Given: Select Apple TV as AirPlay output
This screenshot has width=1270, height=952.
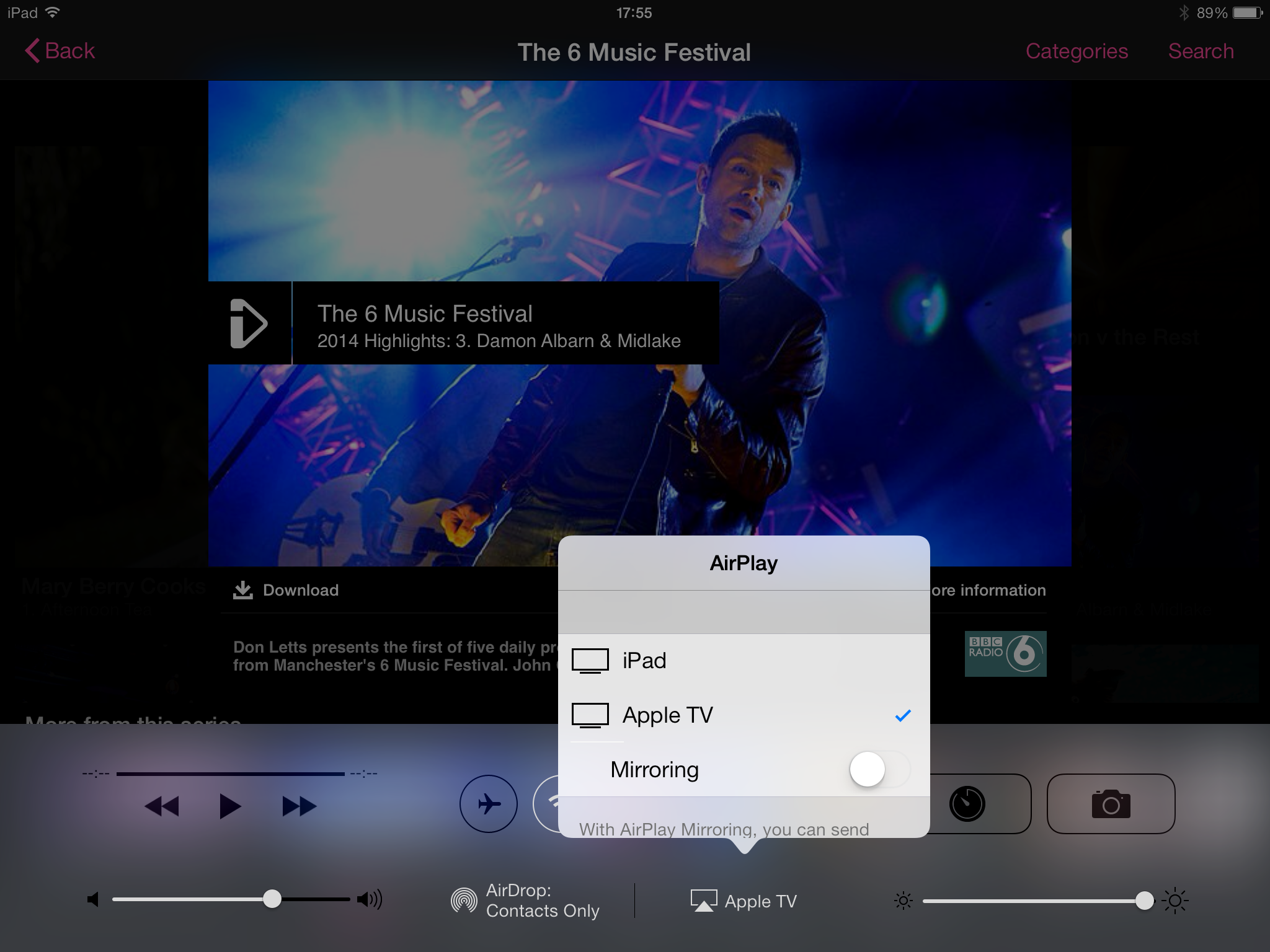Looking at the screenshot, I should [x=744, y=715].
